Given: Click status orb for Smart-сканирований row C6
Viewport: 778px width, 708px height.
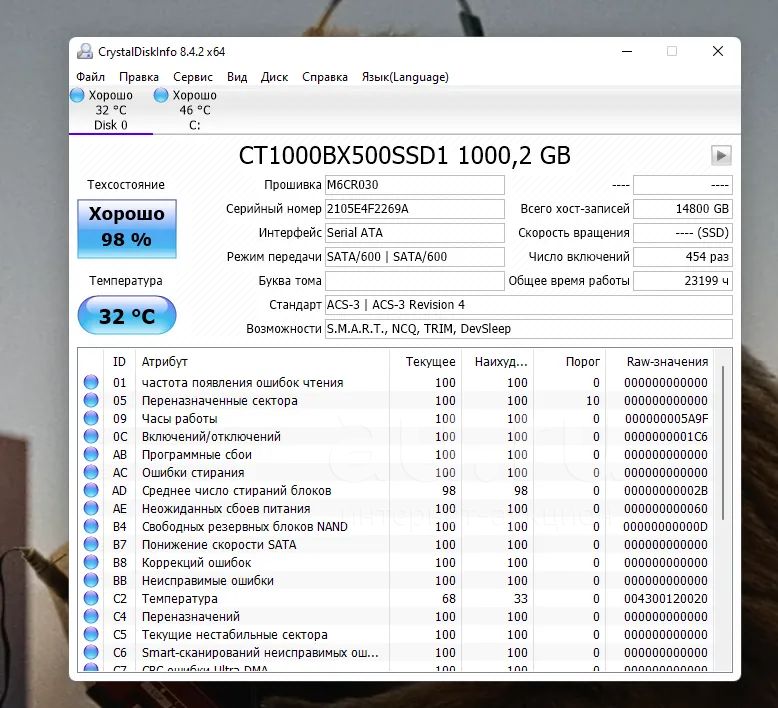Looking at the screenshot, I should coord(91,652).
